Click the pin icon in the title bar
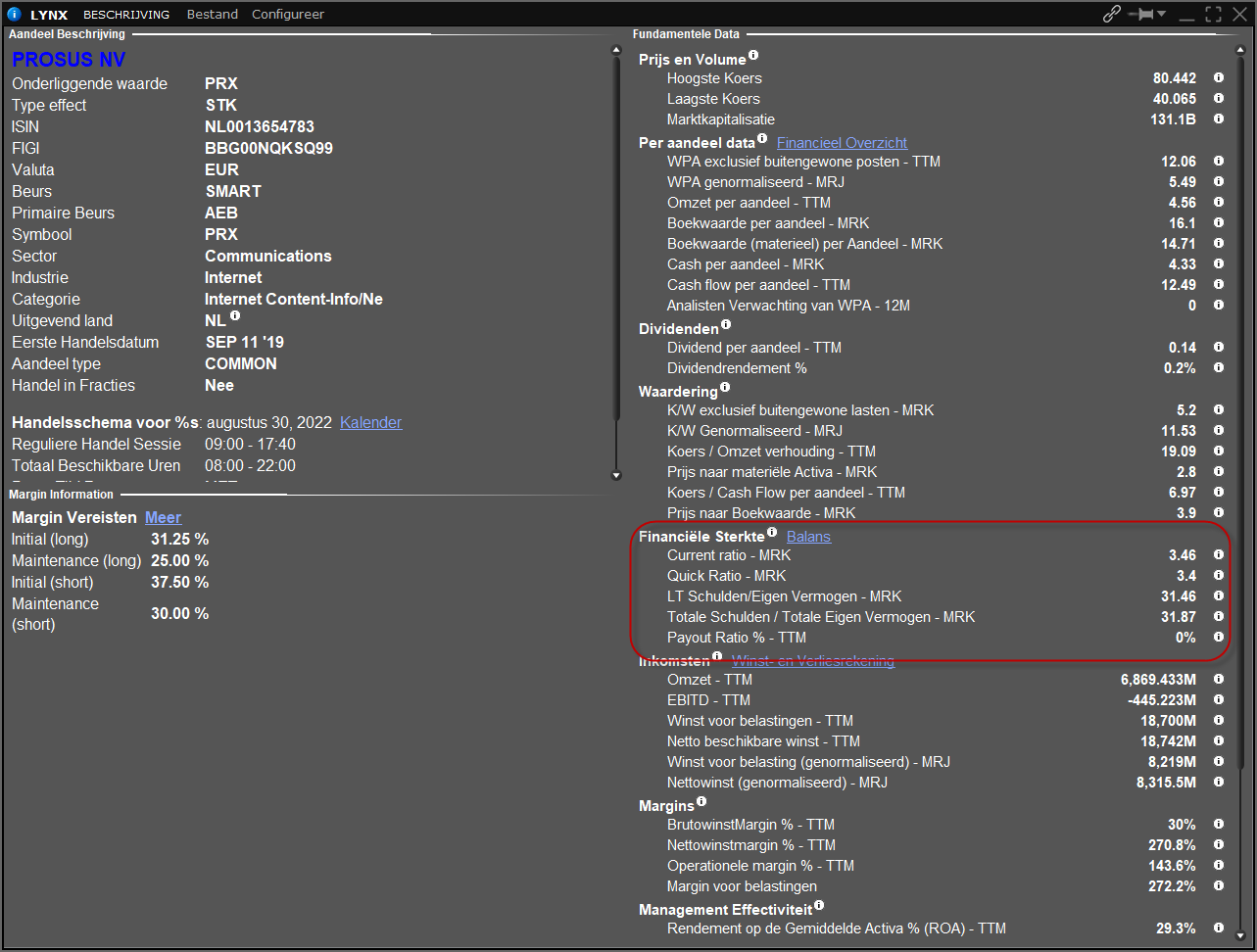Viewport: 1257px width, 952px height. pos(1140,14)
